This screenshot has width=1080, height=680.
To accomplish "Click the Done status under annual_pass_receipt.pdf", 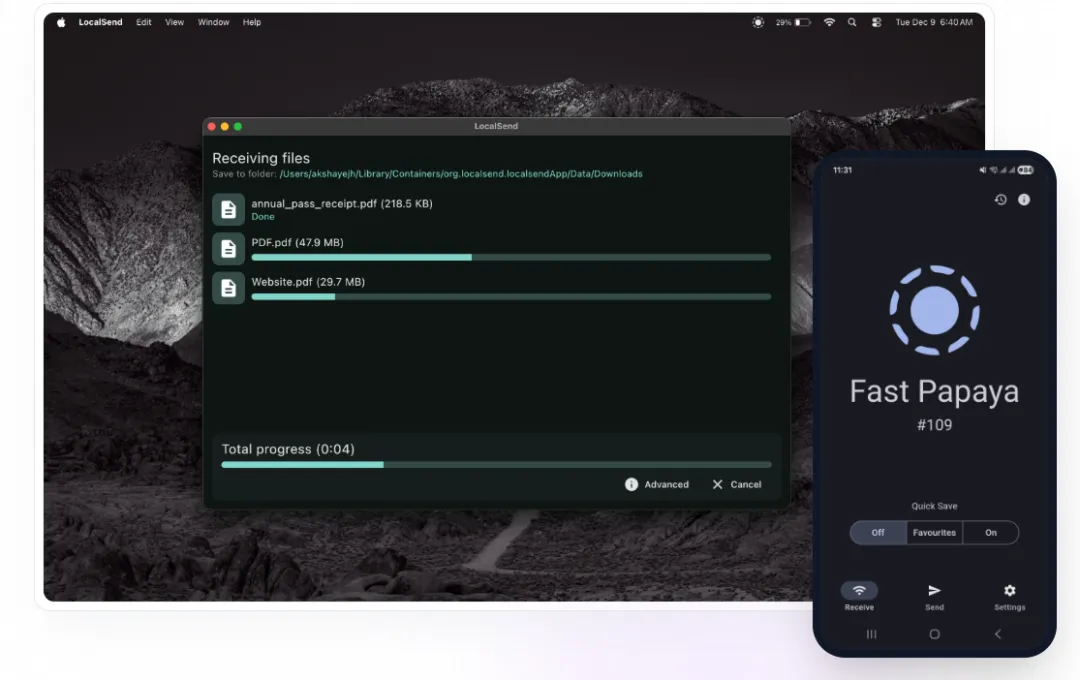I will (262, 216).
